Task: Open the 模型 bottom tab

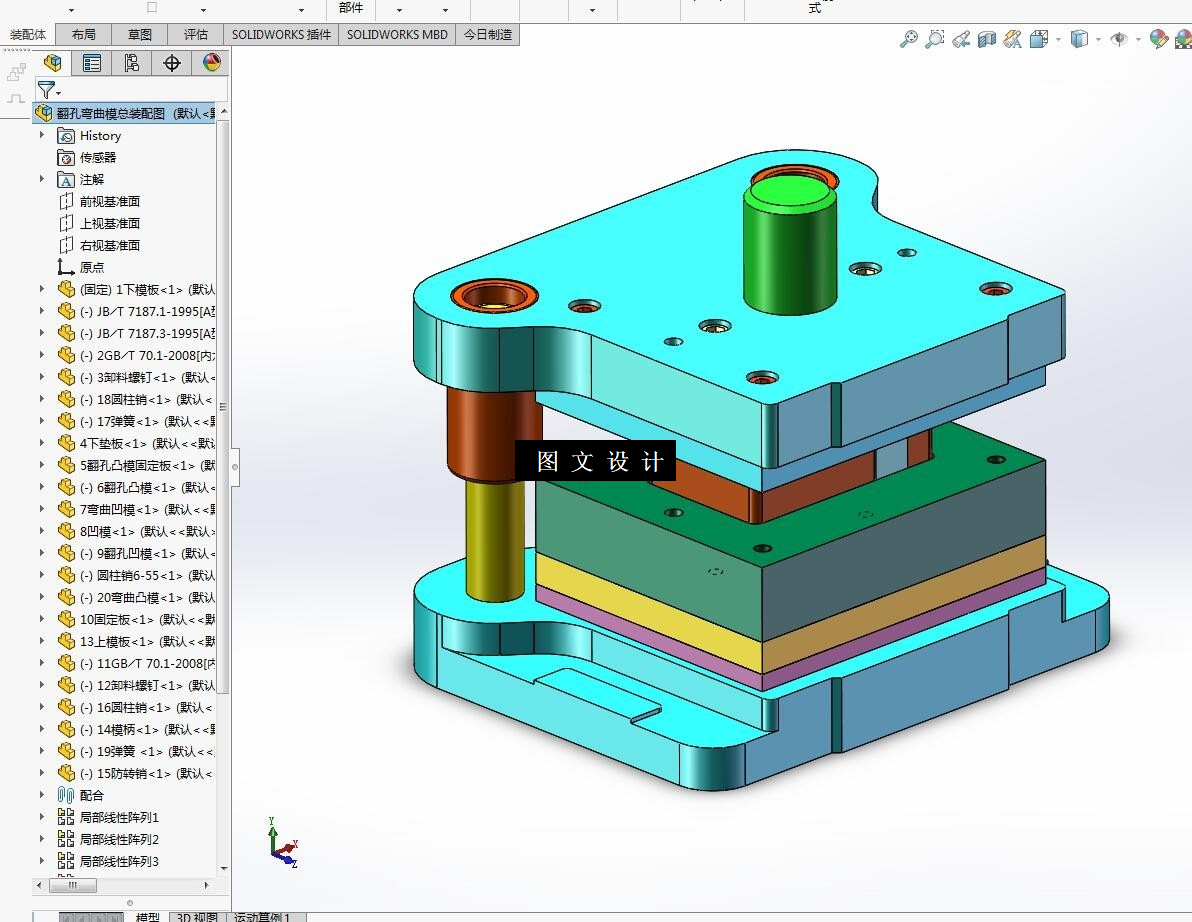Action: (147, 917)
